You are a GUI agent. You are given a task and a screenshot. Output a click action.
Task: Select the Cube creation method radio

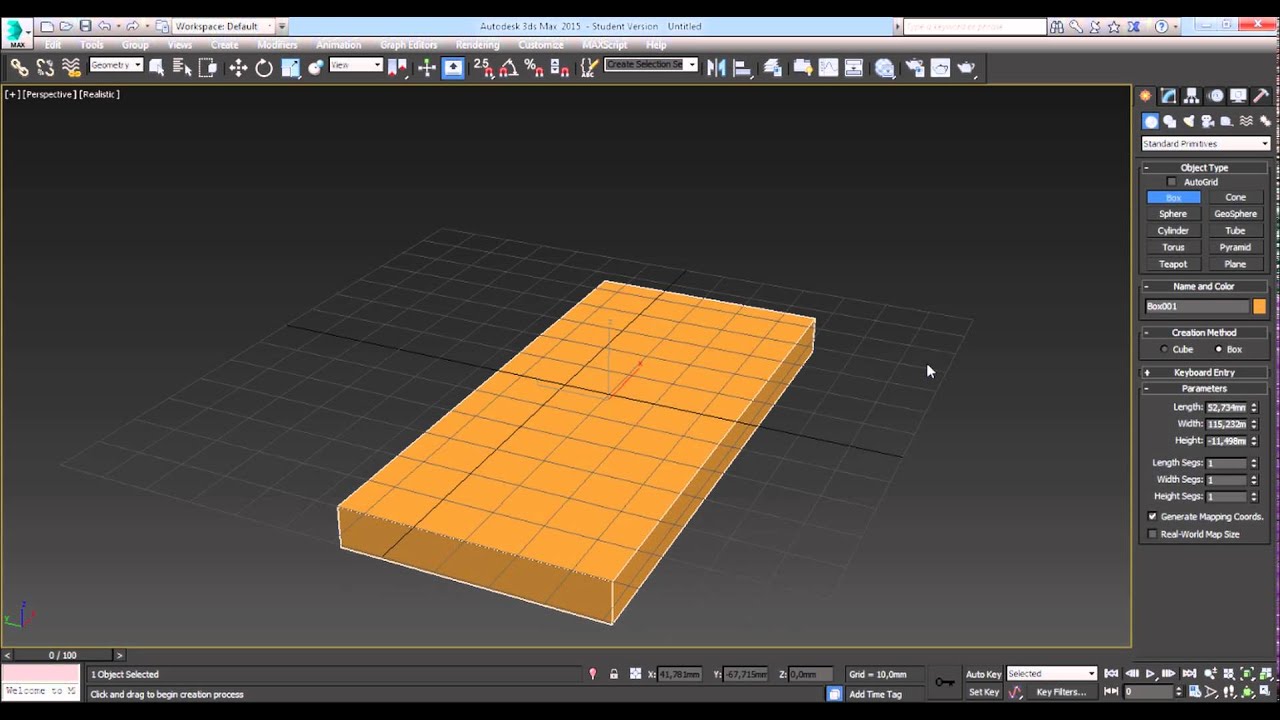click(1164, 349)
